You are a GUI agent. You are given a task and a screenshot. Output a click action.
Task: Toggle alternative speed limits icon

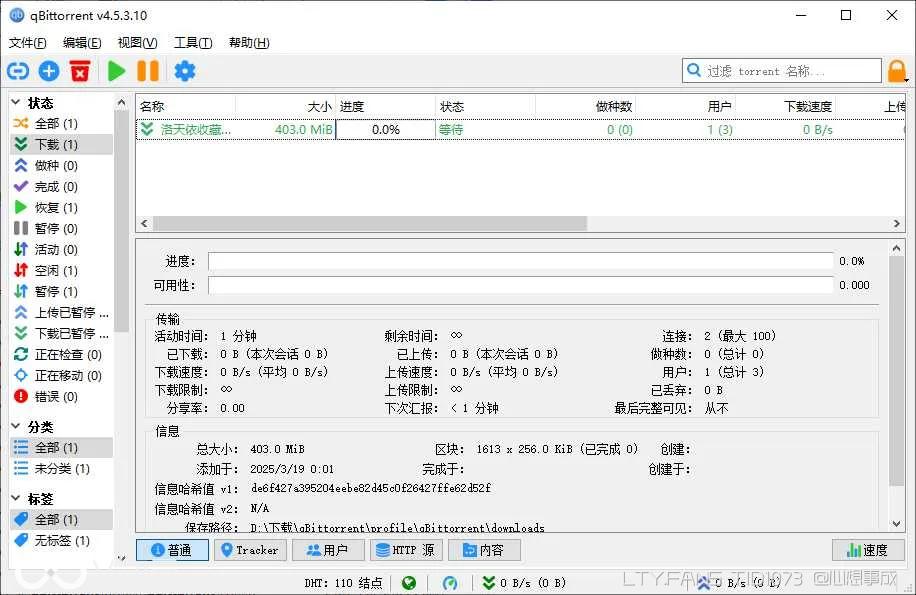450,583
